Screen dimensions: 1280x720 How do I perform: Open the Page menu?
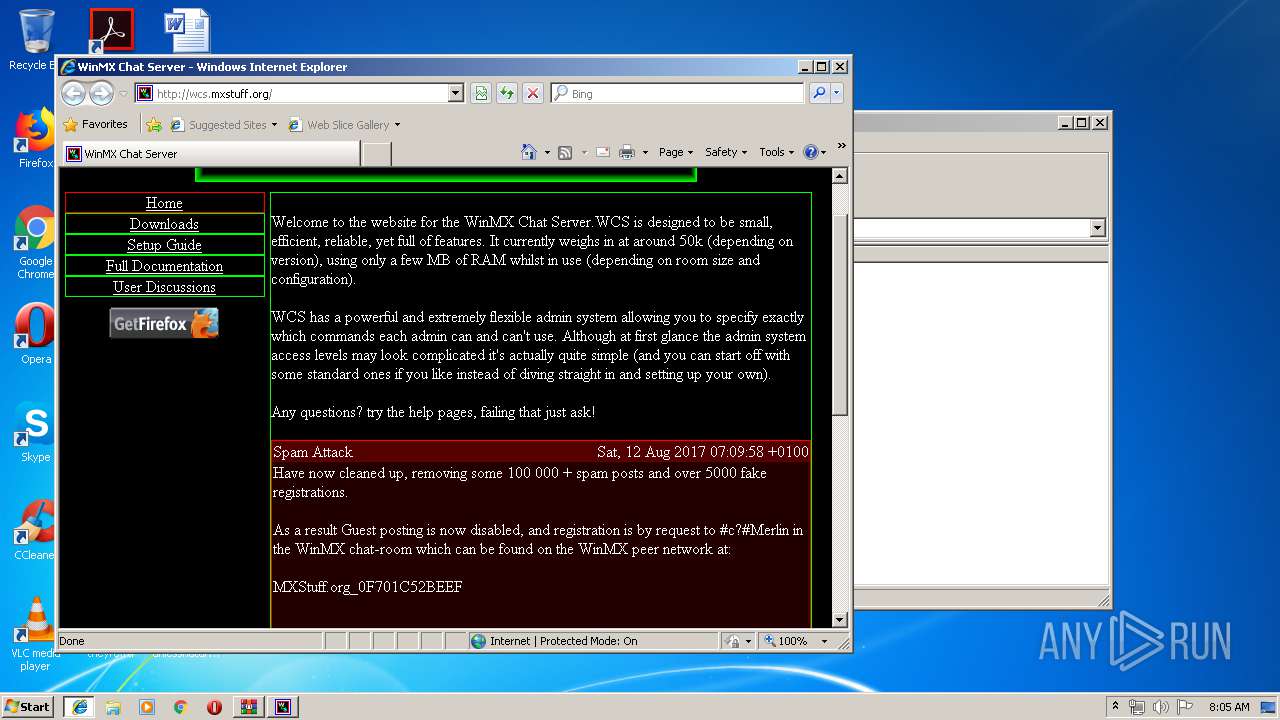(676, 152)
